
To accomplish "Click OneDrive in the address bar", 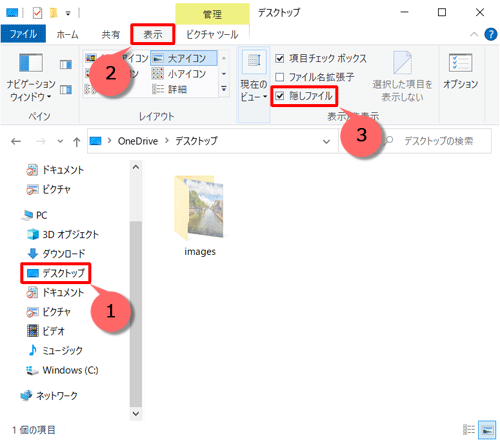I will pyautogui.click(x=138, y=141).
